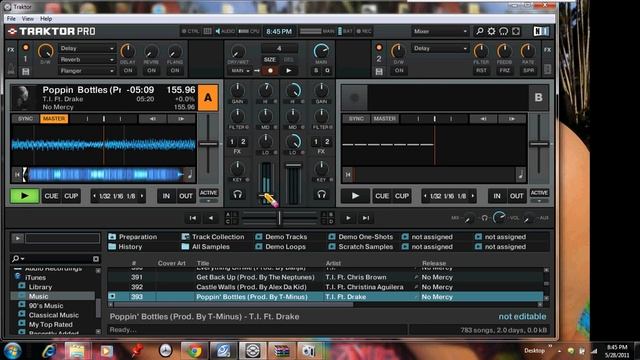Open Reverb effect dropdown in FX unit 1

(x=87, y=60)
